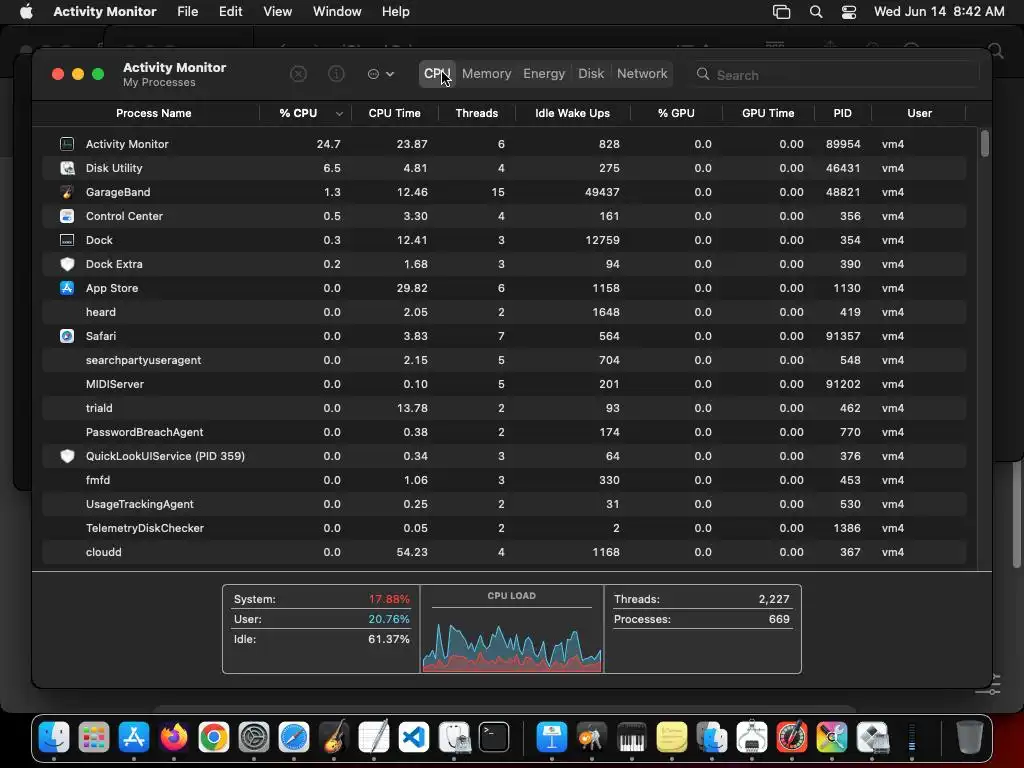Select the UsageTrackingAgent process row
Viewport: 1024px width, 768px height.
click(504, 504)
